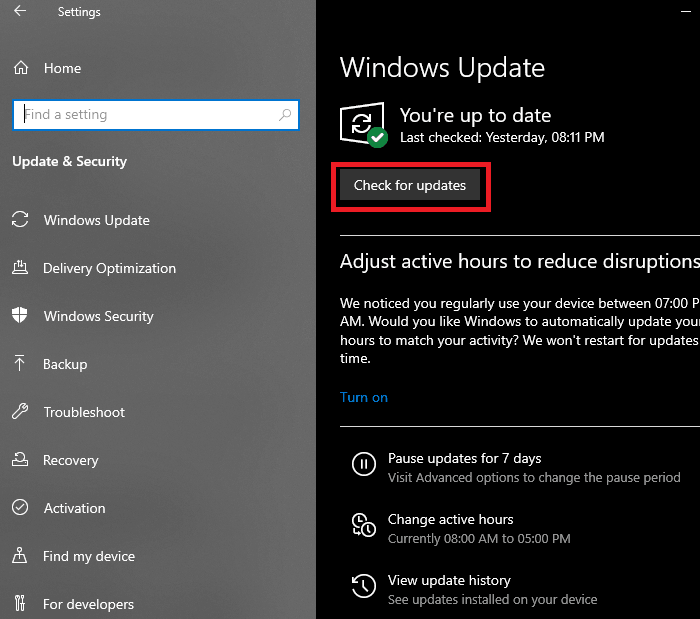Click the Backup upload arrow icon
The height and width of the screenshot is (619, 700).
(x=19, y=363)
